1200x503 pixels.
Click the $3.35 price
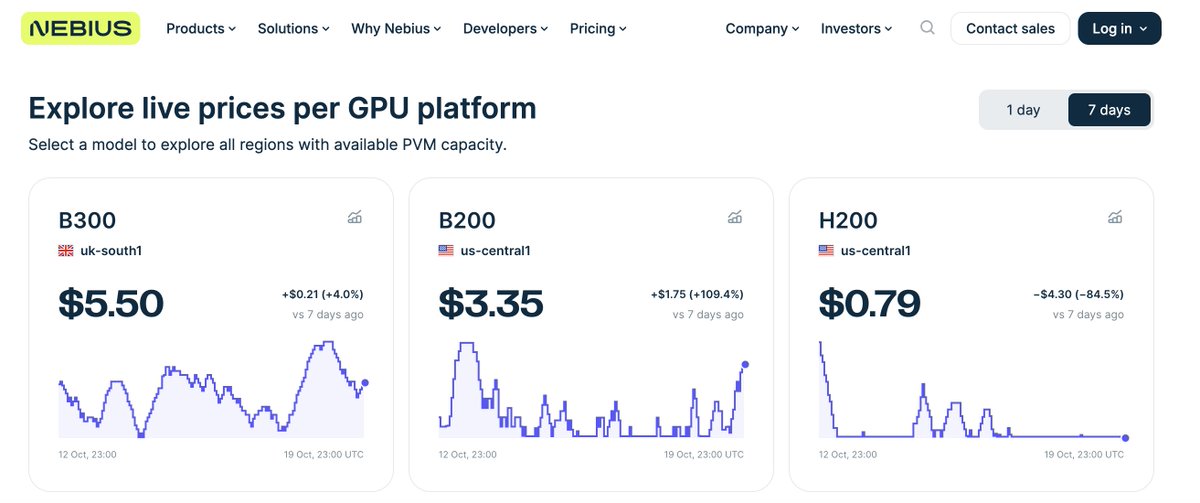(491, 303)
